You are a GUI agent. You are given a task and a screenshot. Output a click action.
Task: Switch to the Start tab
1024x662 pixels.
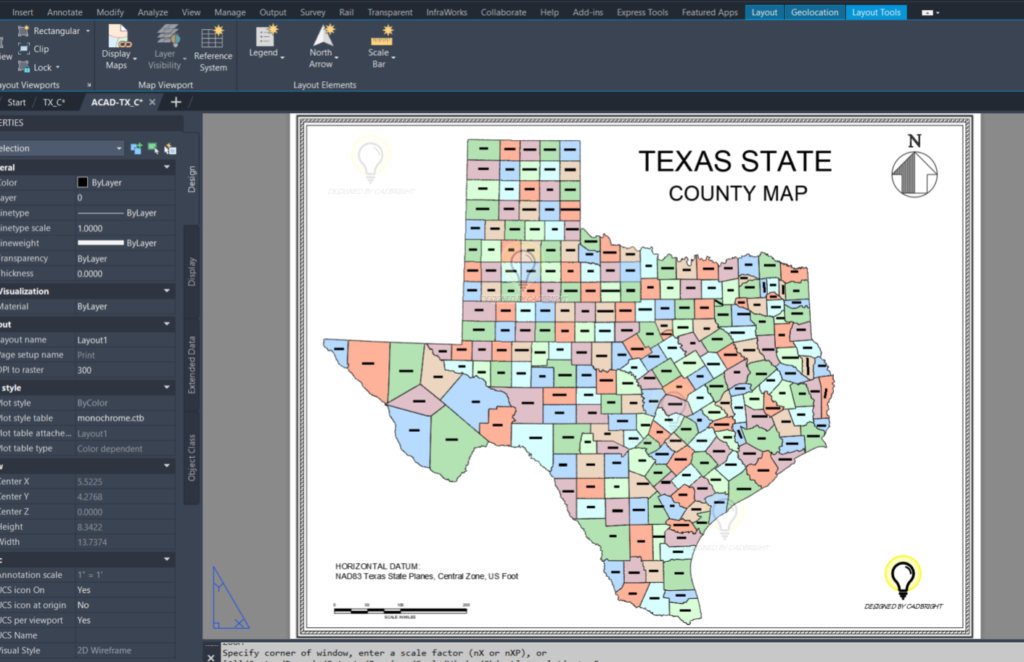(17, 101)
